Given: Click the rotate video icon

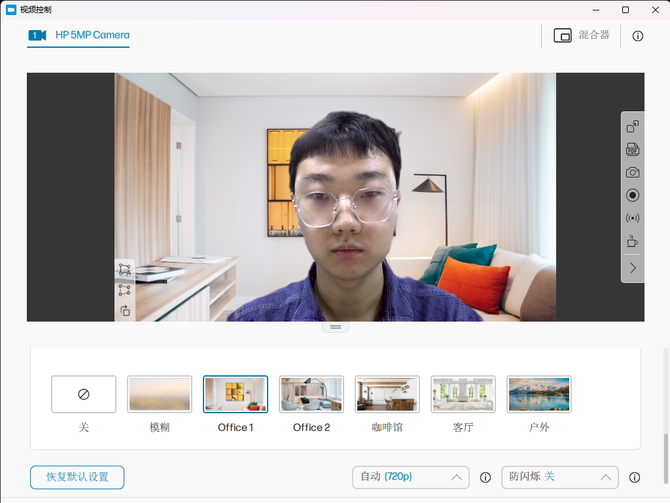Looking at the screenshot, I should [125, 311].
